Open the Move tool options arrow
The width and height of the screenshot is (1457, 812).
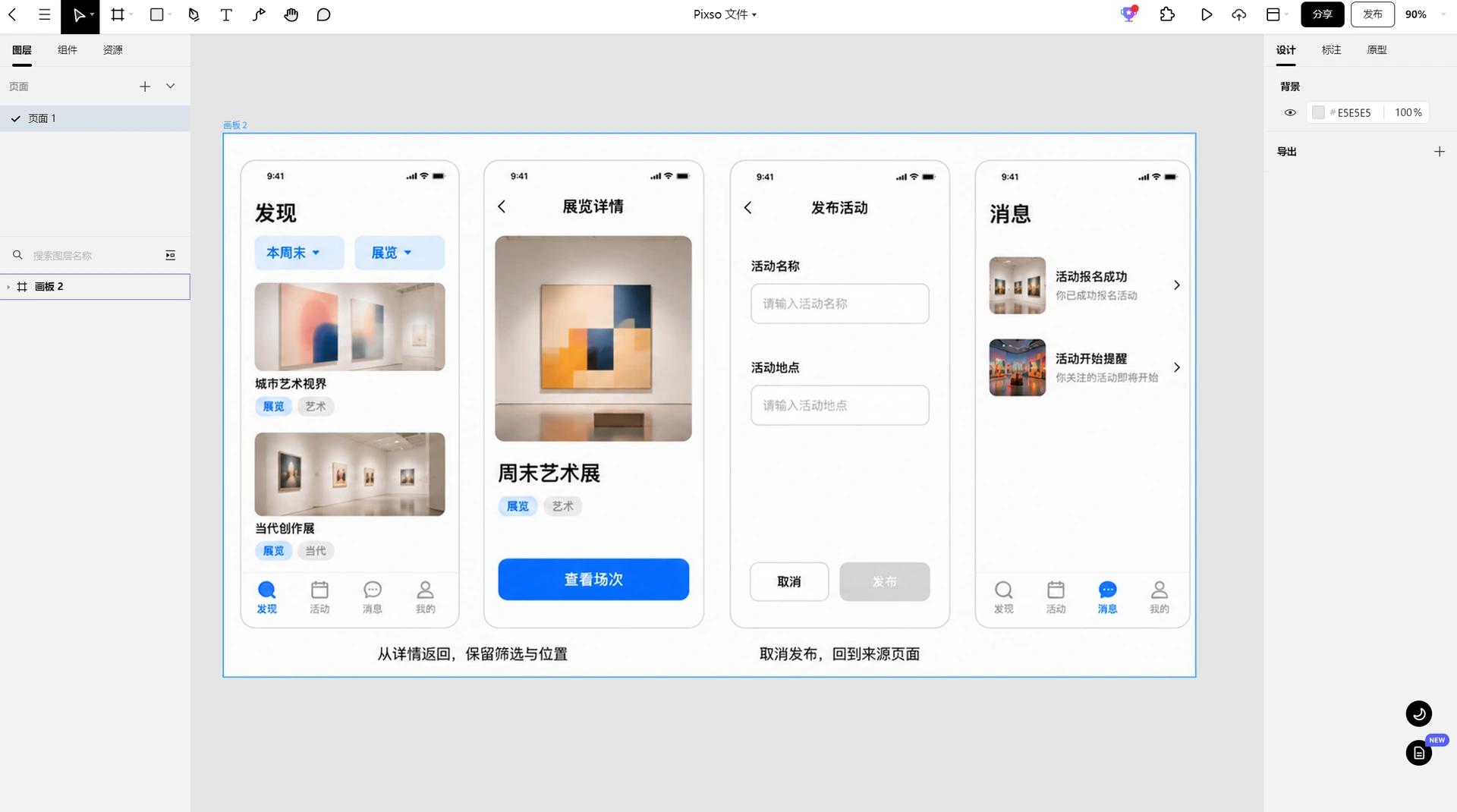(93, 14)
